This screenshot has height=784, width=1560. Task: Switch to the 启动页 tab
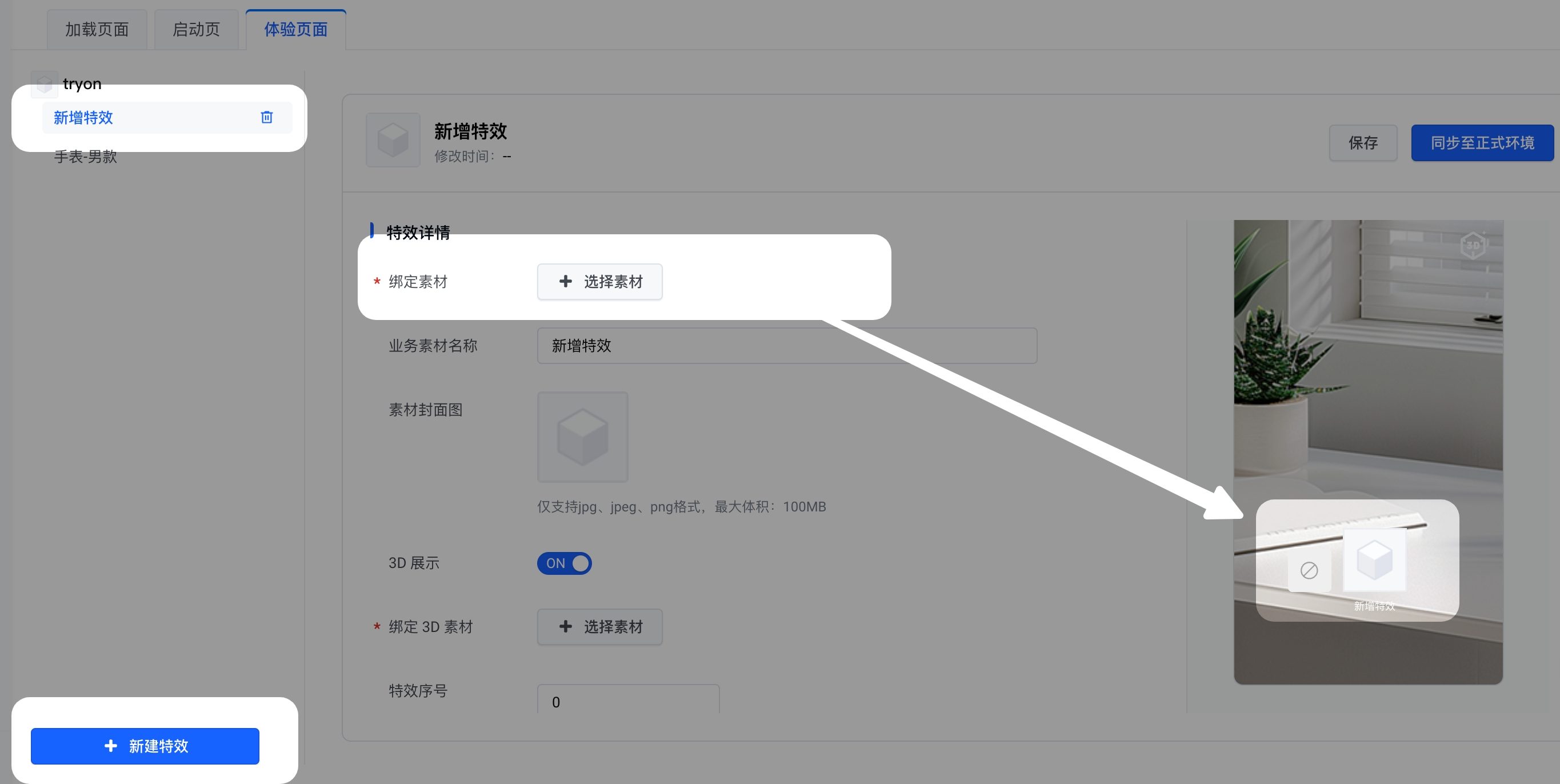pyautogui.click(x=196, y=29)
